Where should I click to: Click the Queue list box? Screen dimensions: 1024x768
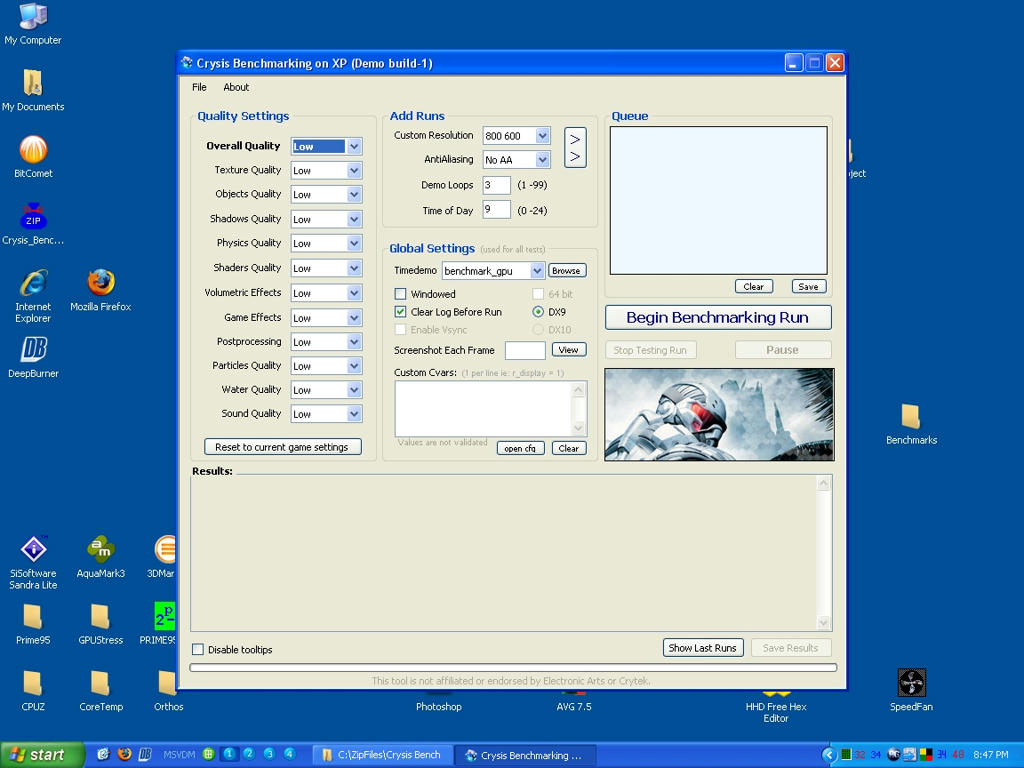coord(718,200)
